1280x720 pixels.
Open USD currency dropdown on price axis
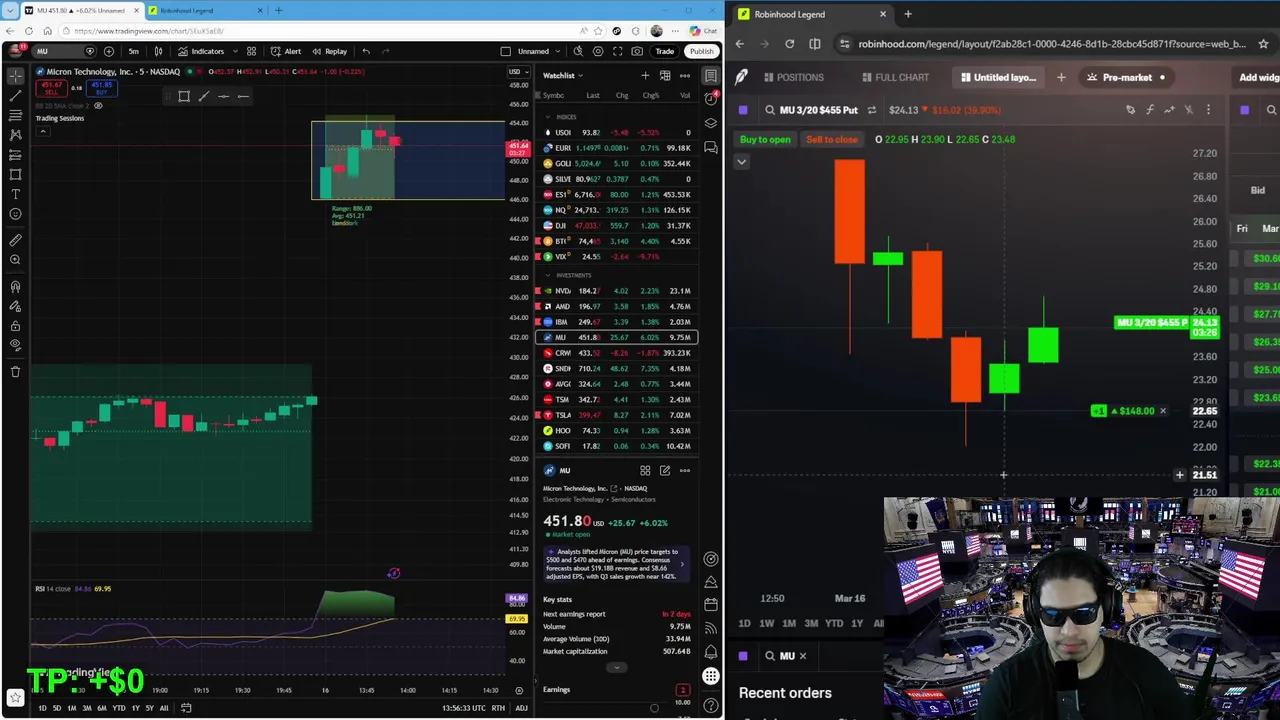point(518,72)
